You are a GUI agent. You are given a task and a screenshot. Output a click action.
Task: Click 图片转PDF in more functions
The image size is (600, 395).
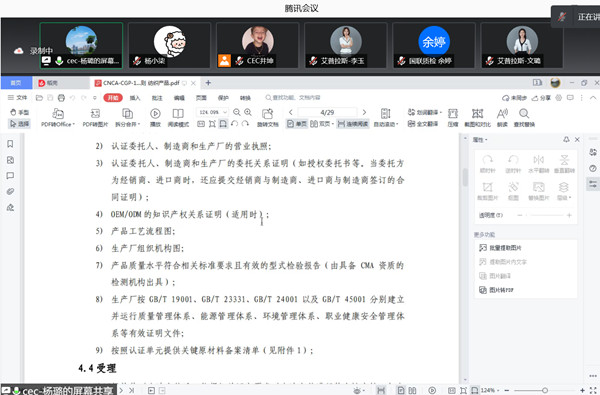pos(496,290)
